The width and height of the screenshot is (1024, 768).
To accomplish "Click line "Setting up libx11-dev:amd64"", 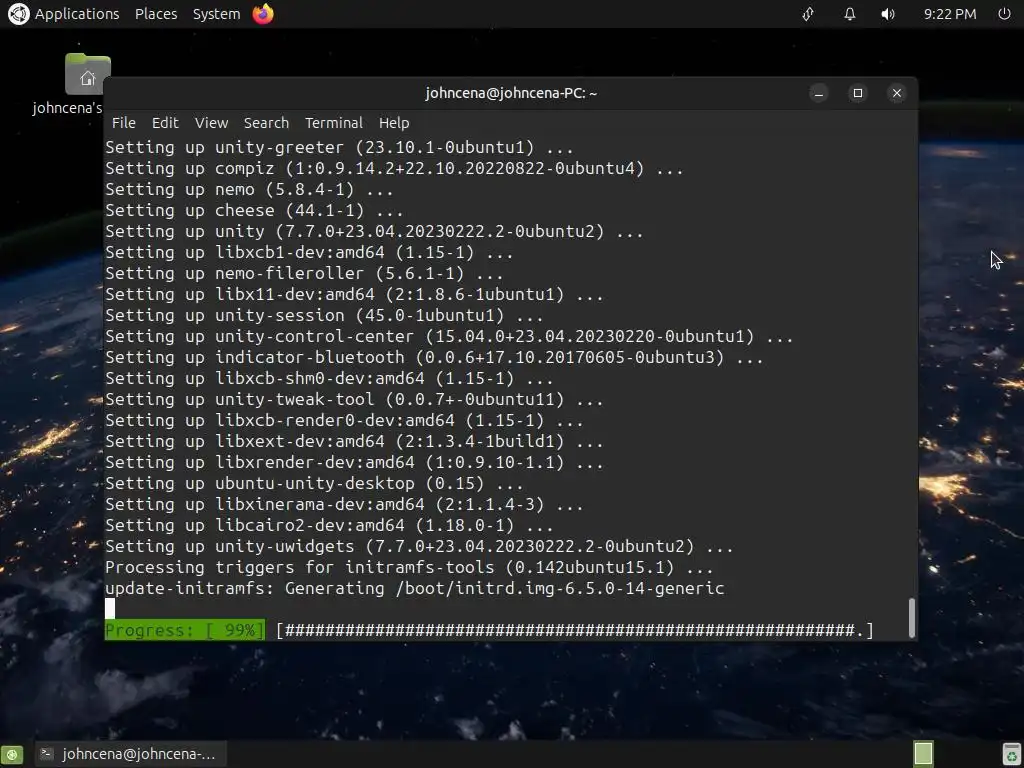I will [x=355, y=295].
